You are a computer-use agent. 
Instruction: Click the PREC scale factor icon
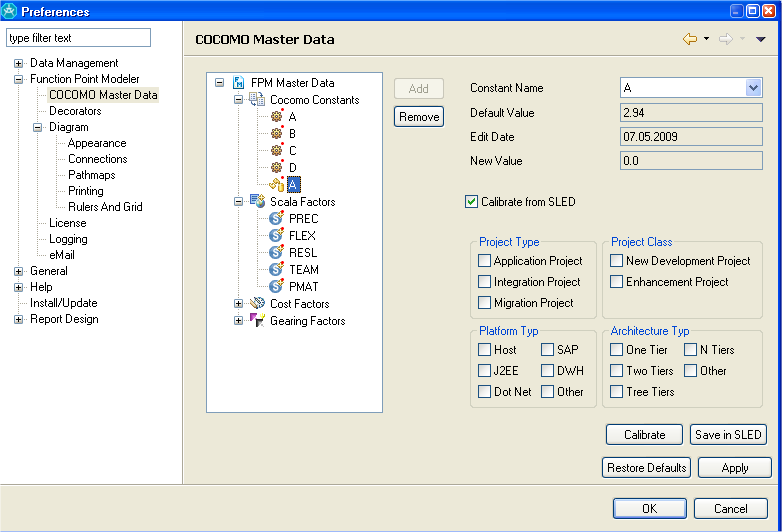coord(276,218)
